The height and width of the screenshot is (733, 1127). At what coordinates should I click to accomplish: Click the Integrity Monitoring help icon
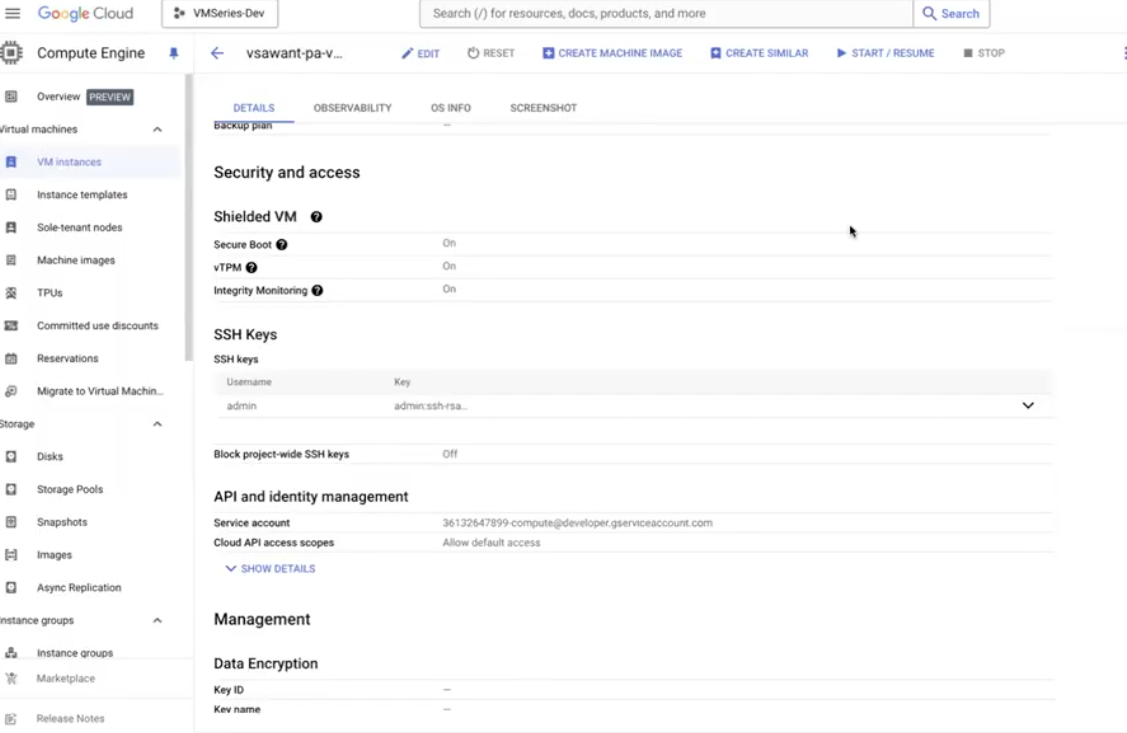(x=317, y=291)
